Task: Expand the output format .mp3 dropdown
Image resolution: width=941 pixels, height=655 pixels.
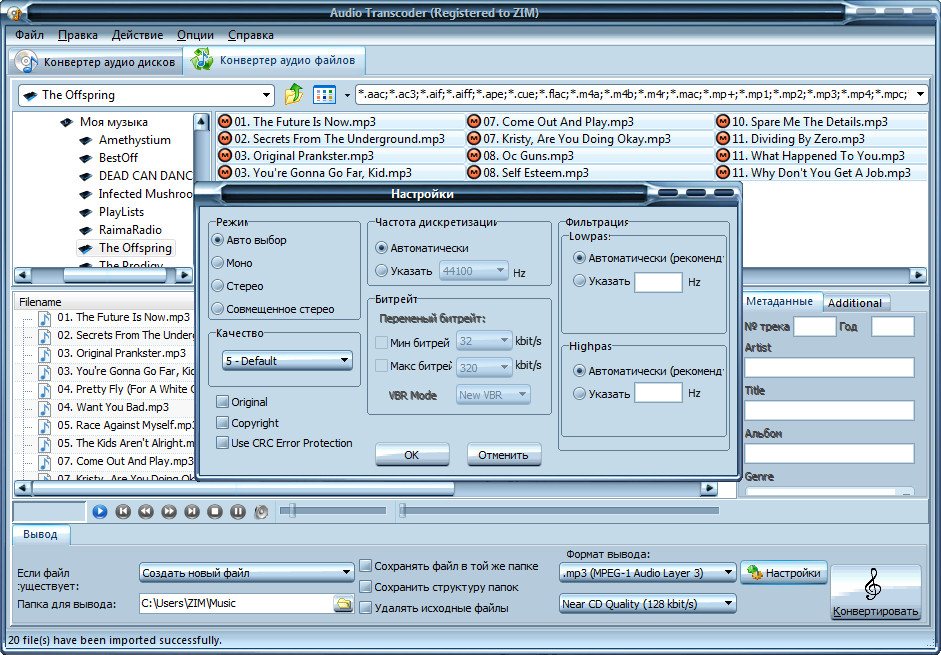Action: (x=647, y=573)
